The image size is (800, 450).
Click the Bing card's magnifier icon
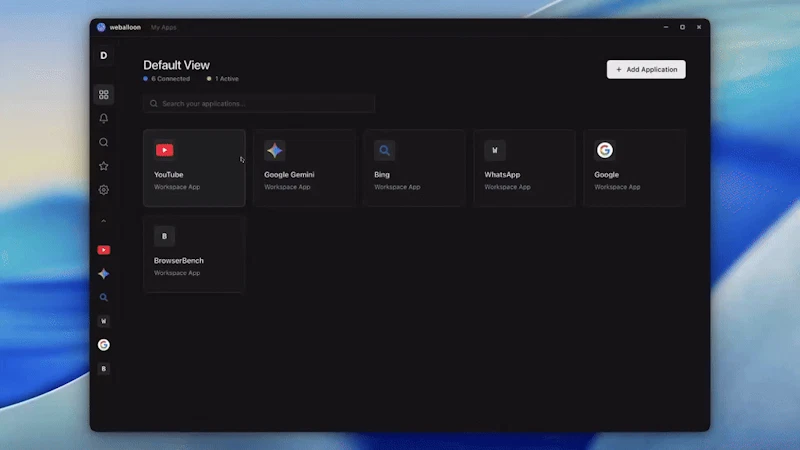tap(384, 150)
